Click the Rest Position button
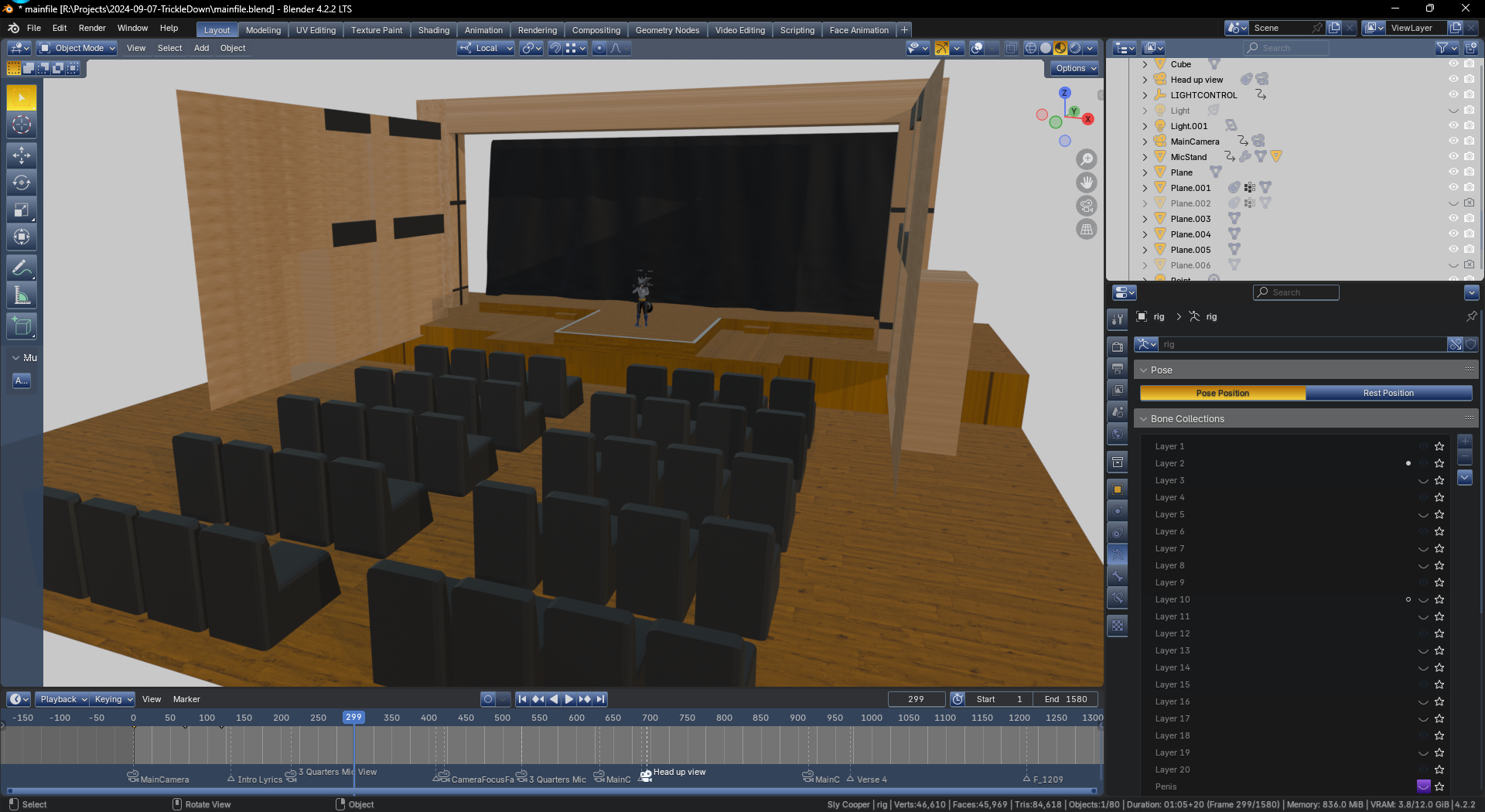The width and height of the screenshot is (1485, 812). (1388, 394)
